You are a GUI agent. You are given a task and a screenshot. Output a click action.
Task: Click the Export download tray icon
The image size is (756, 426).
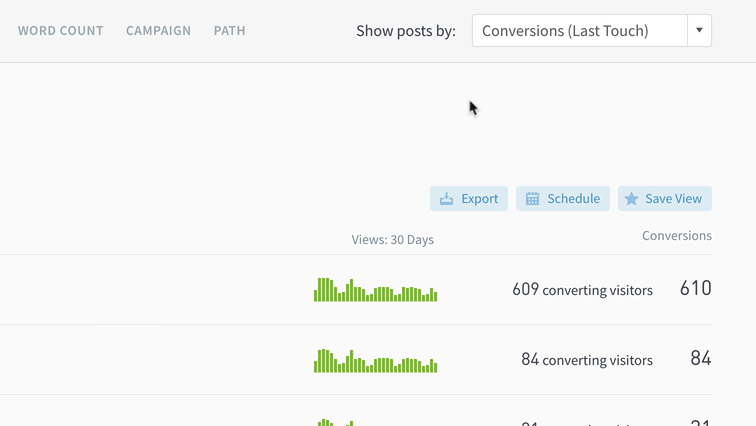coord(446,199)
